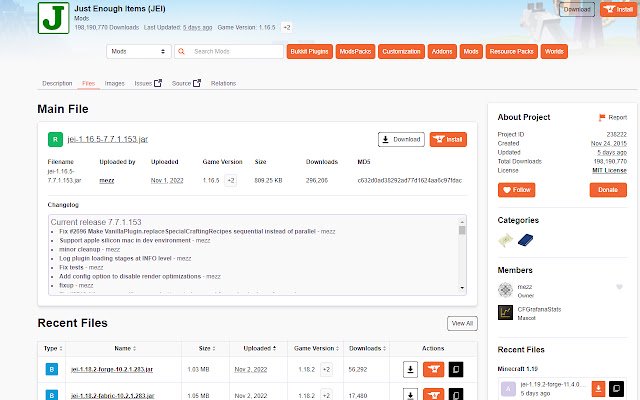The width and height of the screenshot is (640, 400).
Task: Click black copy icon for jei-1.19.2-forge sidebar file
Action: coord(616,389)
